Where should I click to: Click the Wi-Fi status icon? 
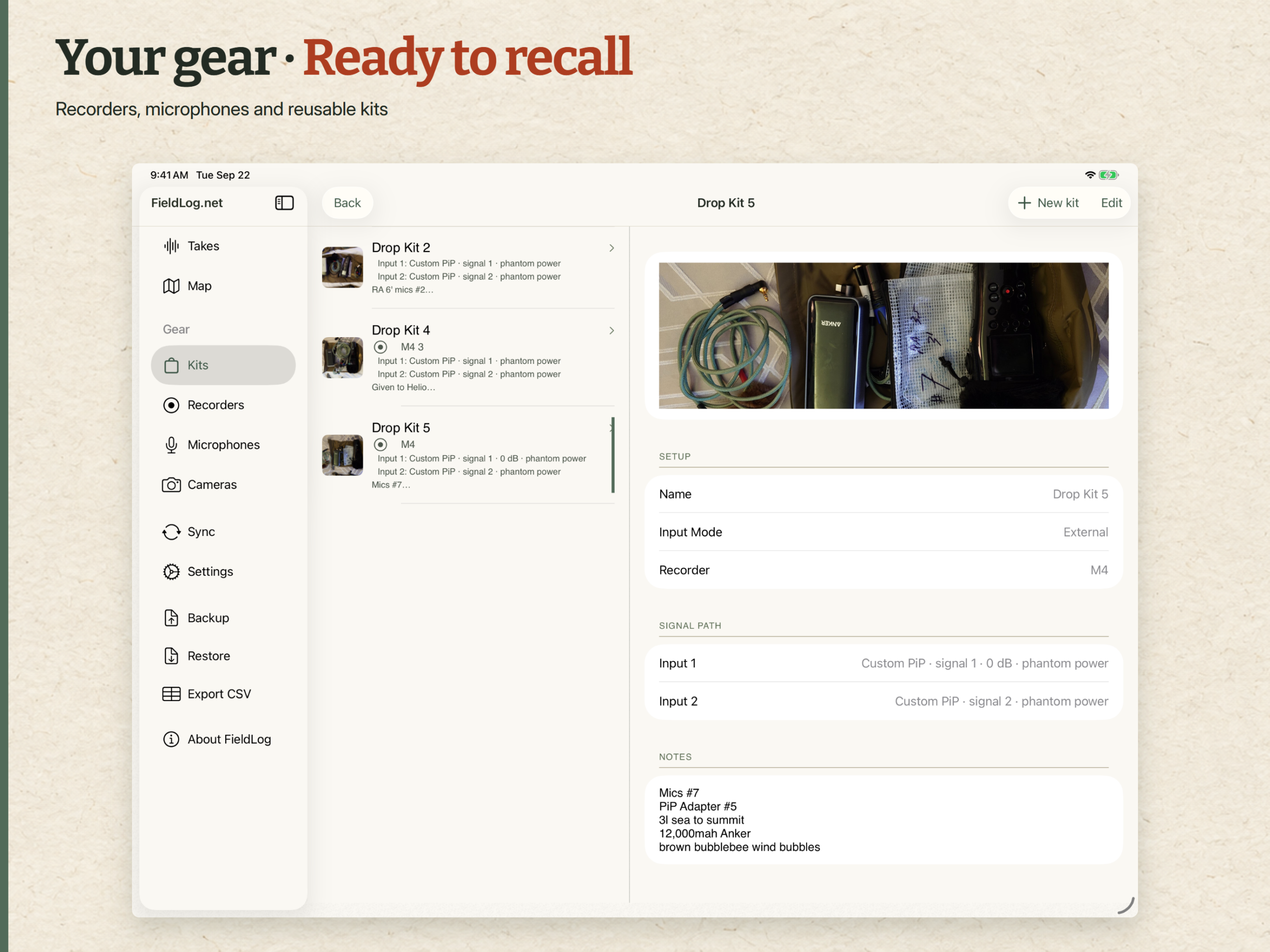1090,175
